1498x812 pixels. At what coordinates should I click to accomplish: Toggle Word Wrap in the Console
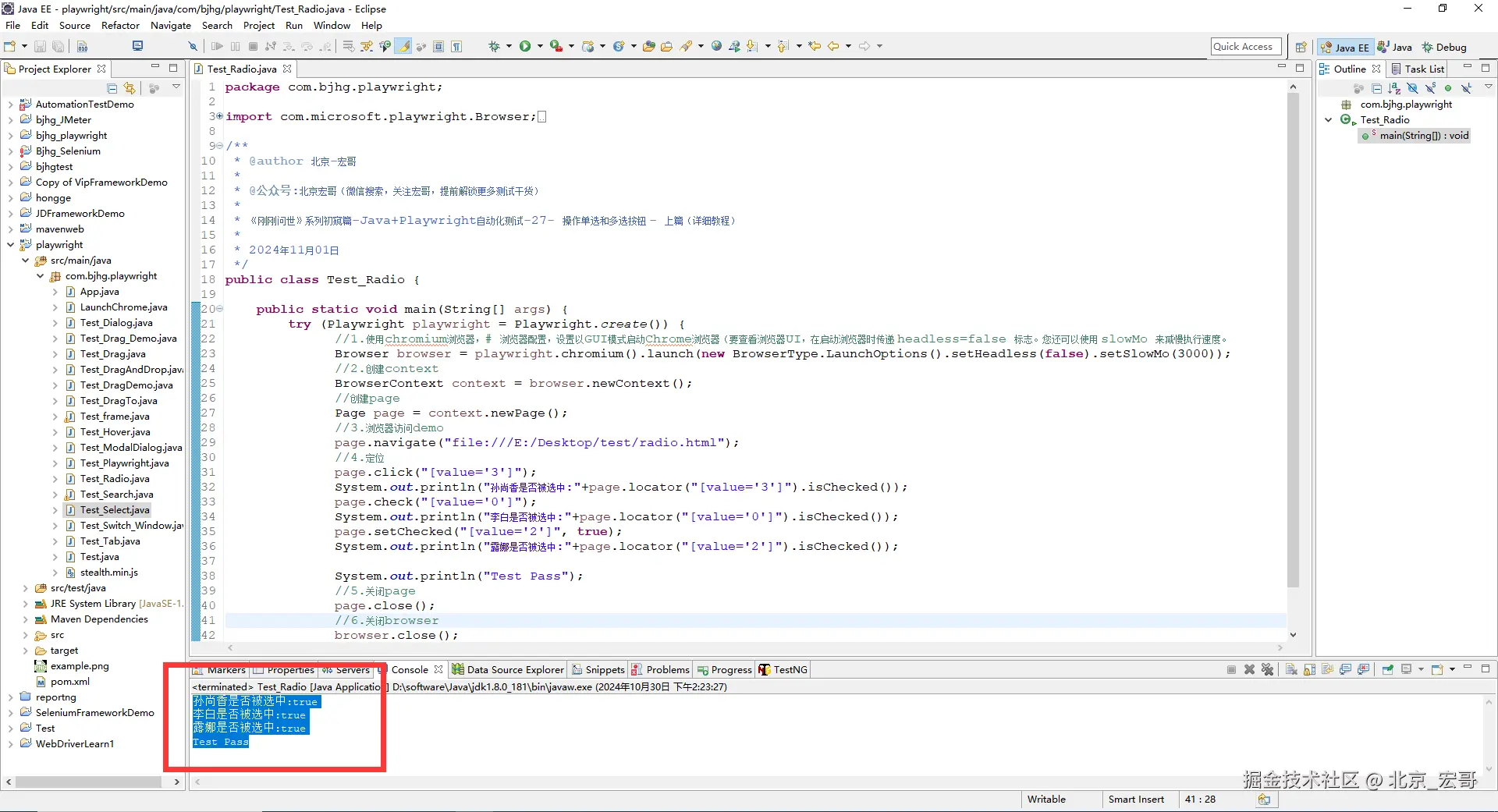(1327, 669)
